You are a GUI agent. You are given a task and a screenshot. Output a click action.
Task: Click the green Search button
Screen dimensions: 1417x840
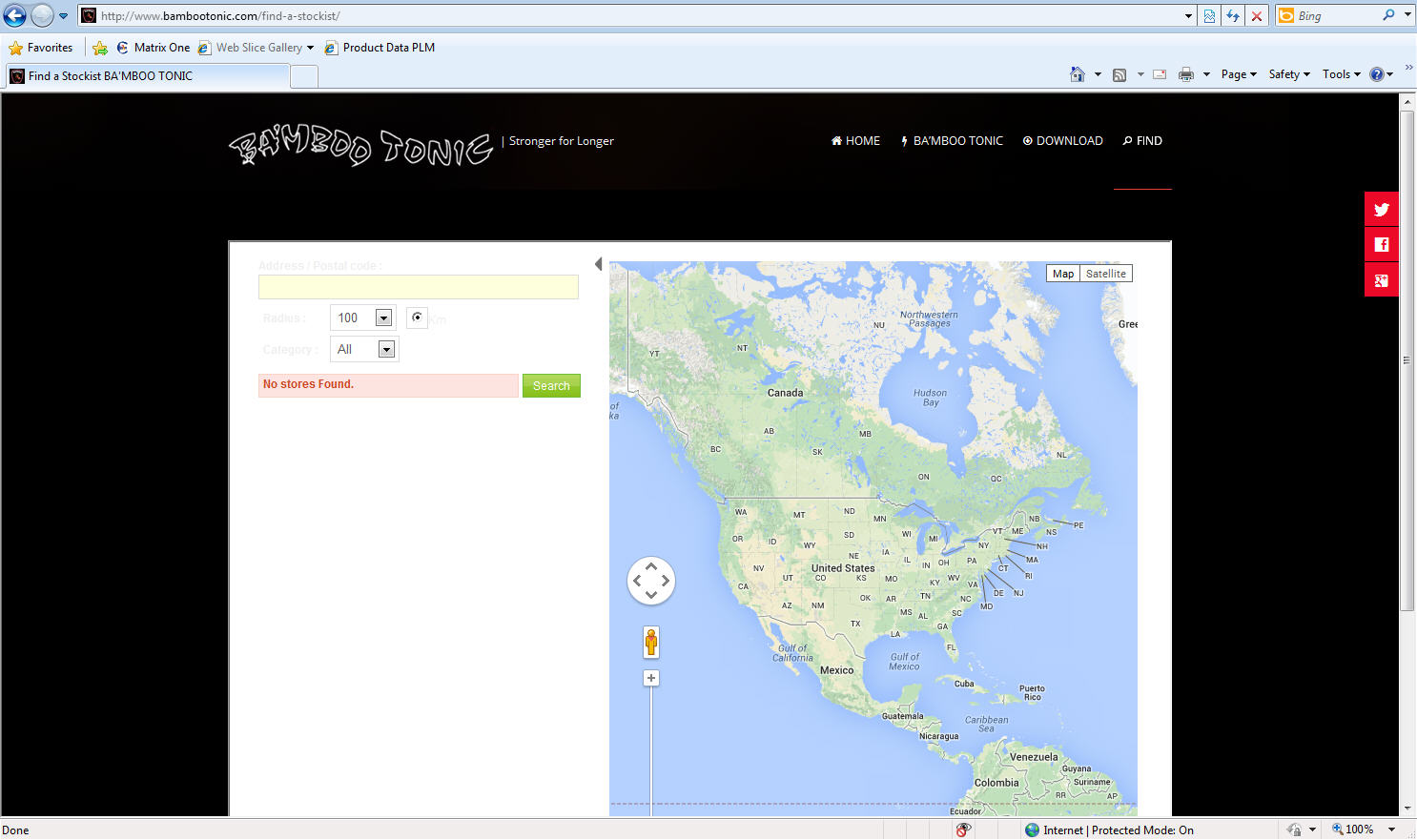[x=551, y=386]
